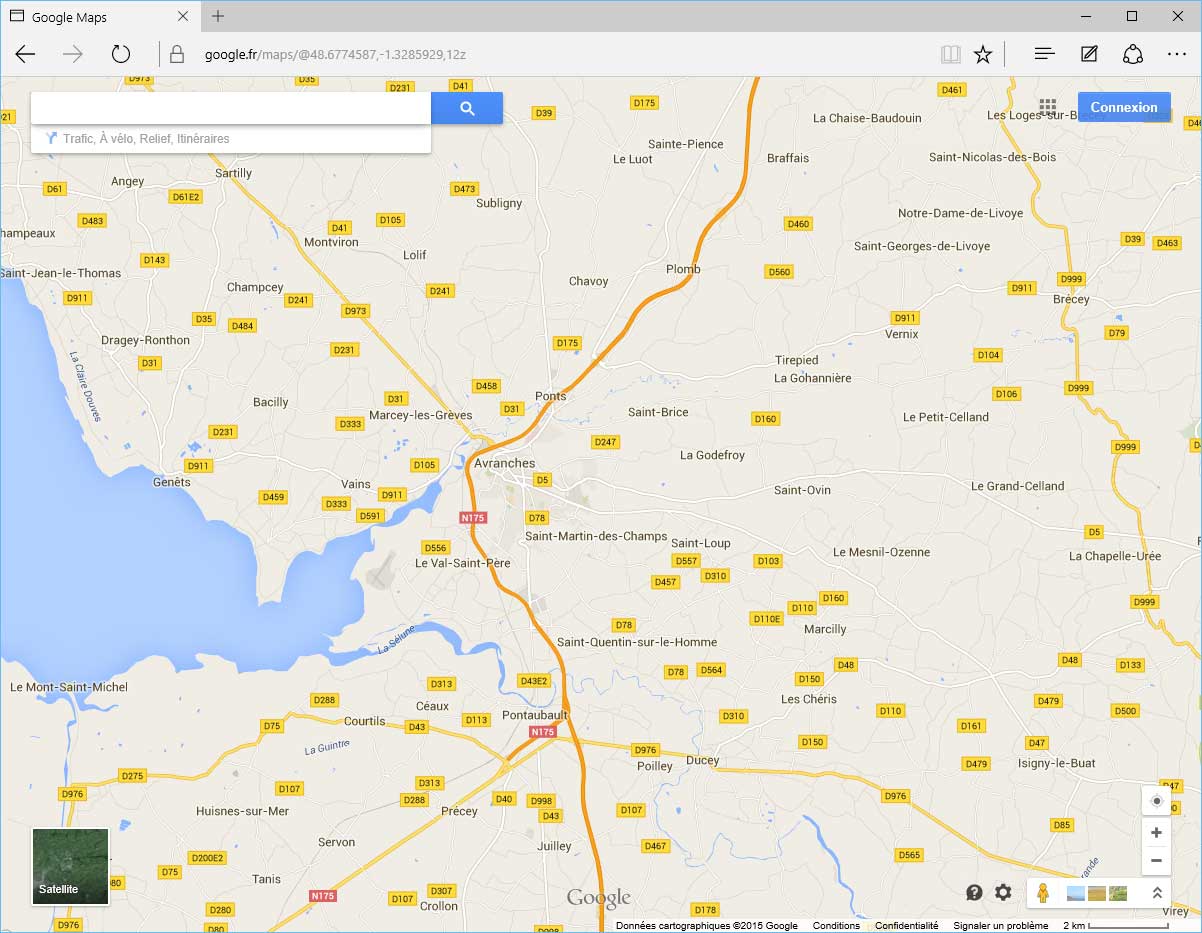Viewport: 1202px width, 933px height.
Task: Click the my location target button
Action: (x=1156, y=801)
